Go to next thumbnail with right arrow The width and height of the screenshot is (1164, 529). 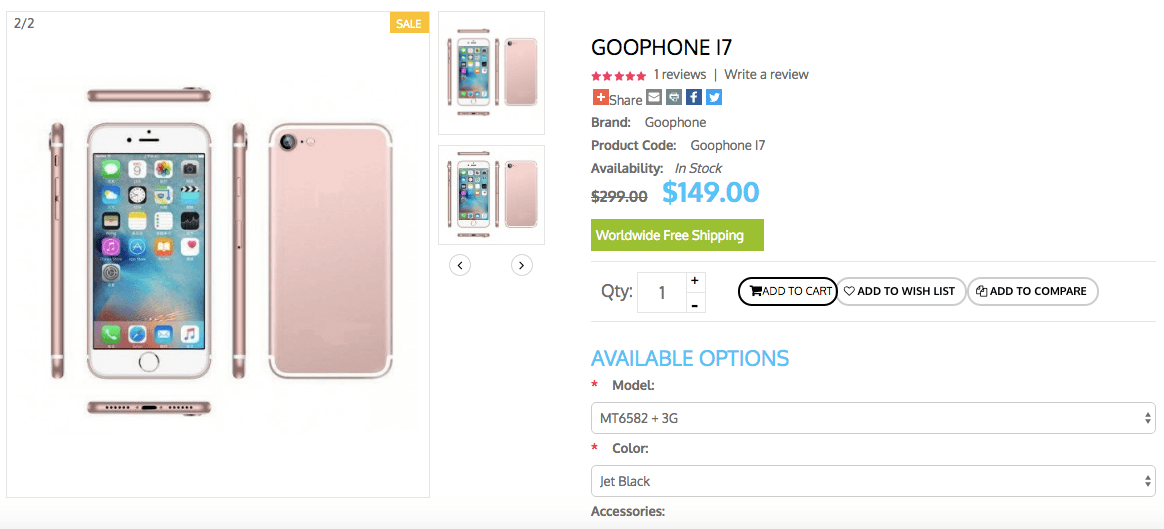click(x=522, y=265)
